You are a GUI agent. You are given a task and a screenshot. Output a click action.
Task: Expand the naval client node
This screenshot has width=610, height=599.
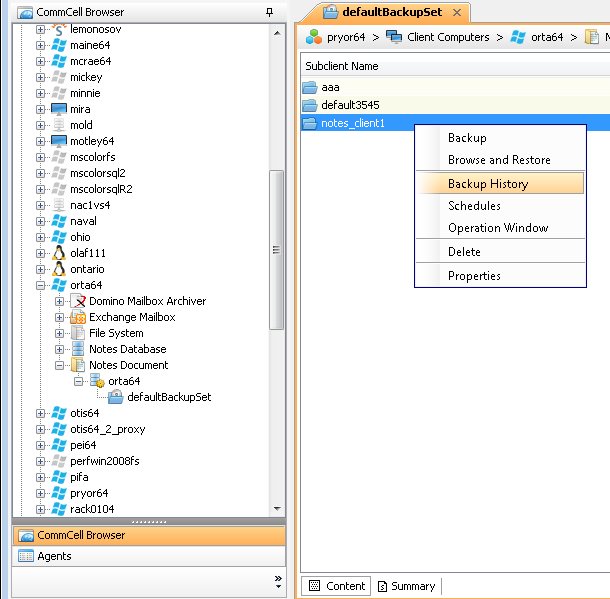click(x=40, y=221)
